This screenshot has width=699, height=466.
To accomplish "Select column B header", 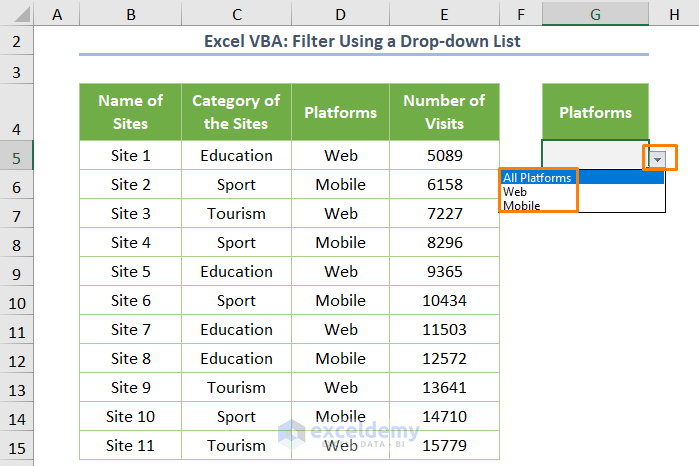I will click(x=131, y=12).
